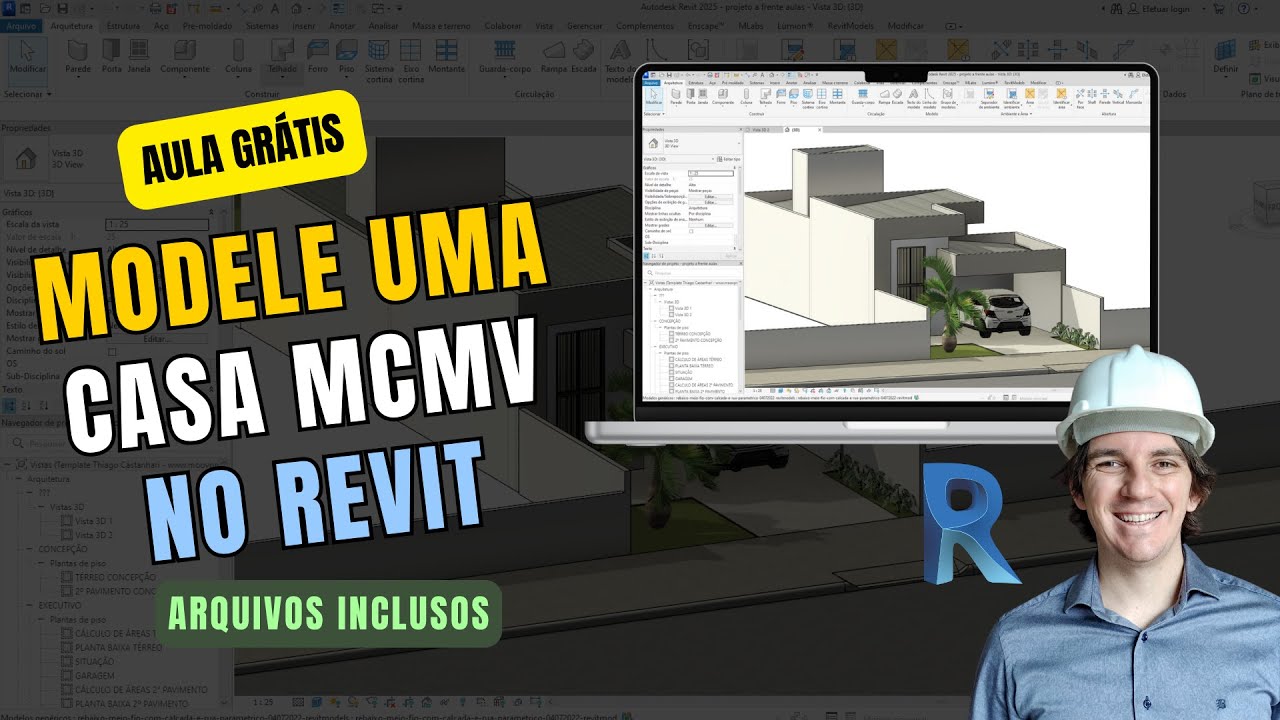Close the {3D} view tab on laptop screen
This screenshot has width=1280, height=720.
[819, 130]
